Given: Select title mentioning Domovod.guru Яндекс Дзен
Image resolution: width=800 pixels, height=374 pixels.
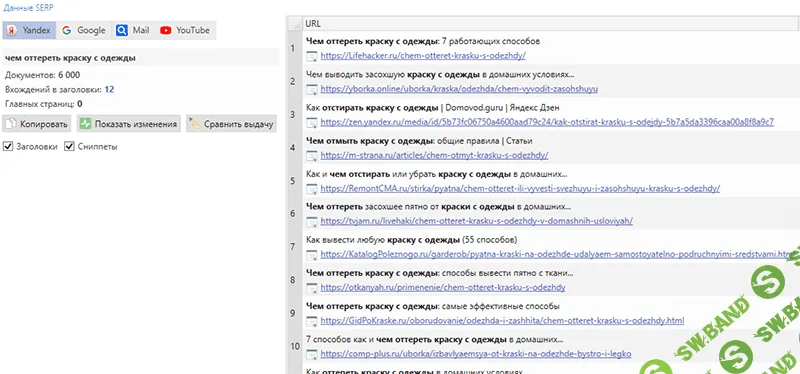Looking at the screenshot, I should tap(433, 108).
